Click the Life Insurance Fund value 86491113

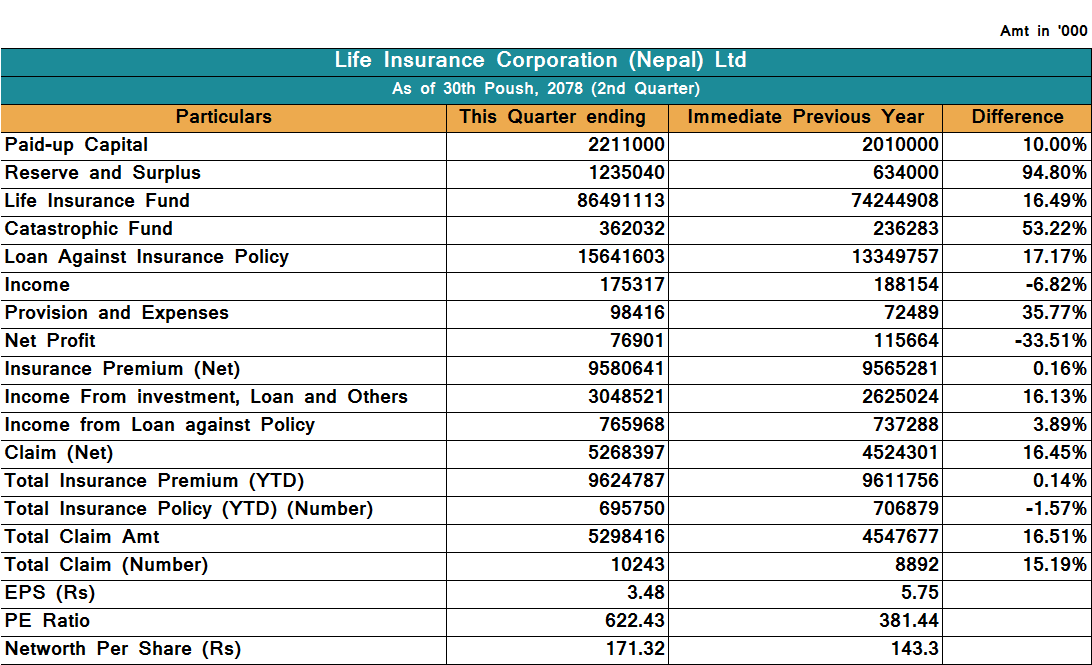click(x=621, y=201)
